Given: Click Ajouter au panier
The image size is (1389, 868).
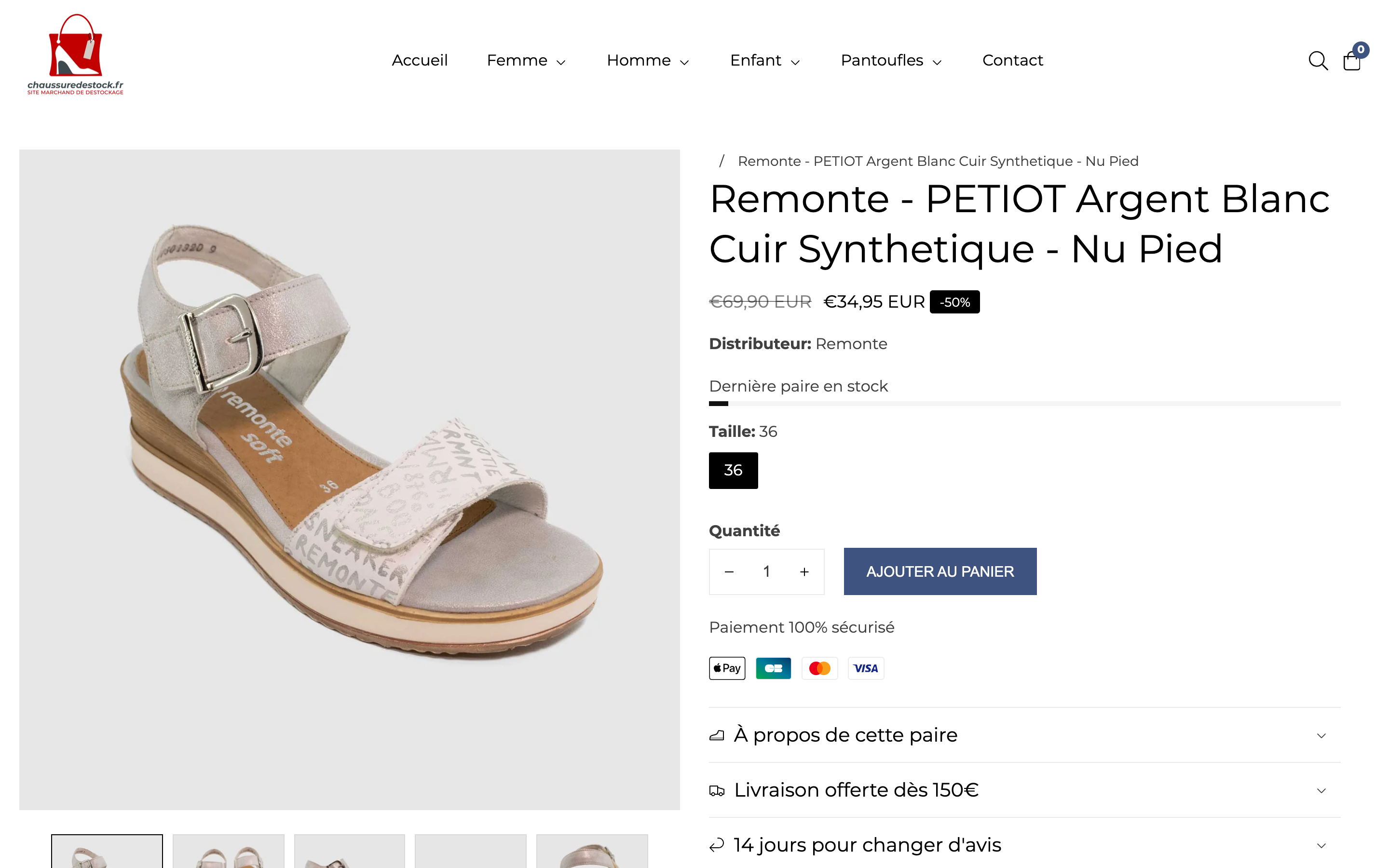Looking at the screenshot, I should point(940,571).
